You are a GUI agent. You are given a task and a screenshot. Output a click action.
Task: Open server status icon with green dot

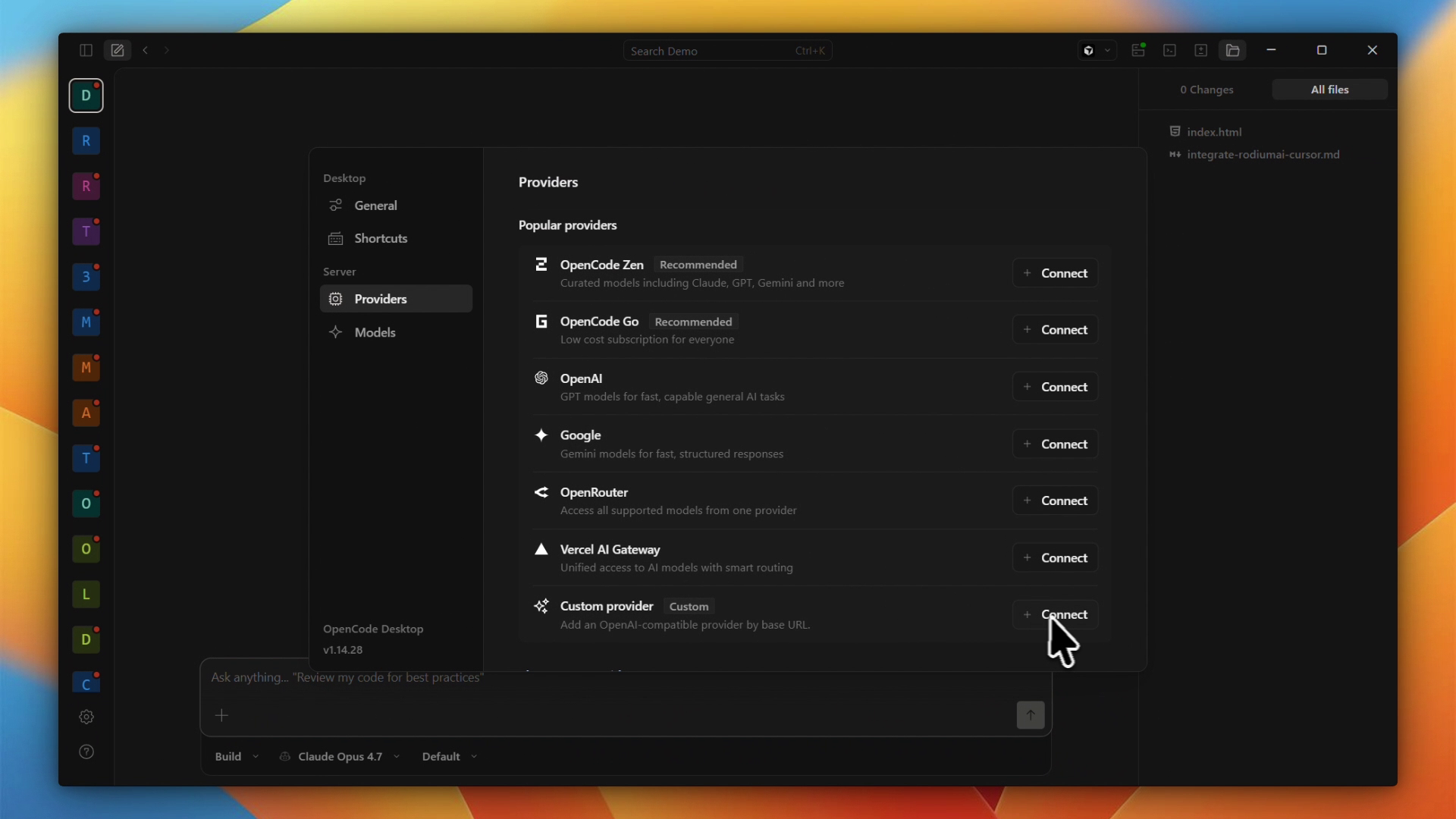click(1138, 50)
